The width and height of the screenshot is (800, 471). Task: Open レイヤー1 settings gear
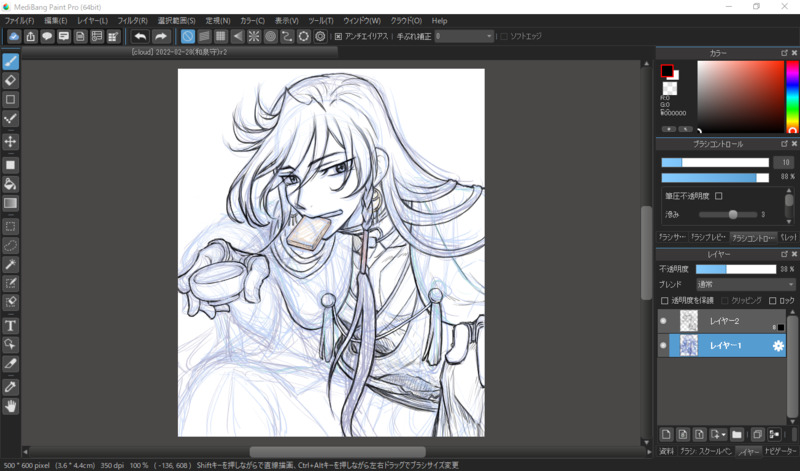click(778, 345)
